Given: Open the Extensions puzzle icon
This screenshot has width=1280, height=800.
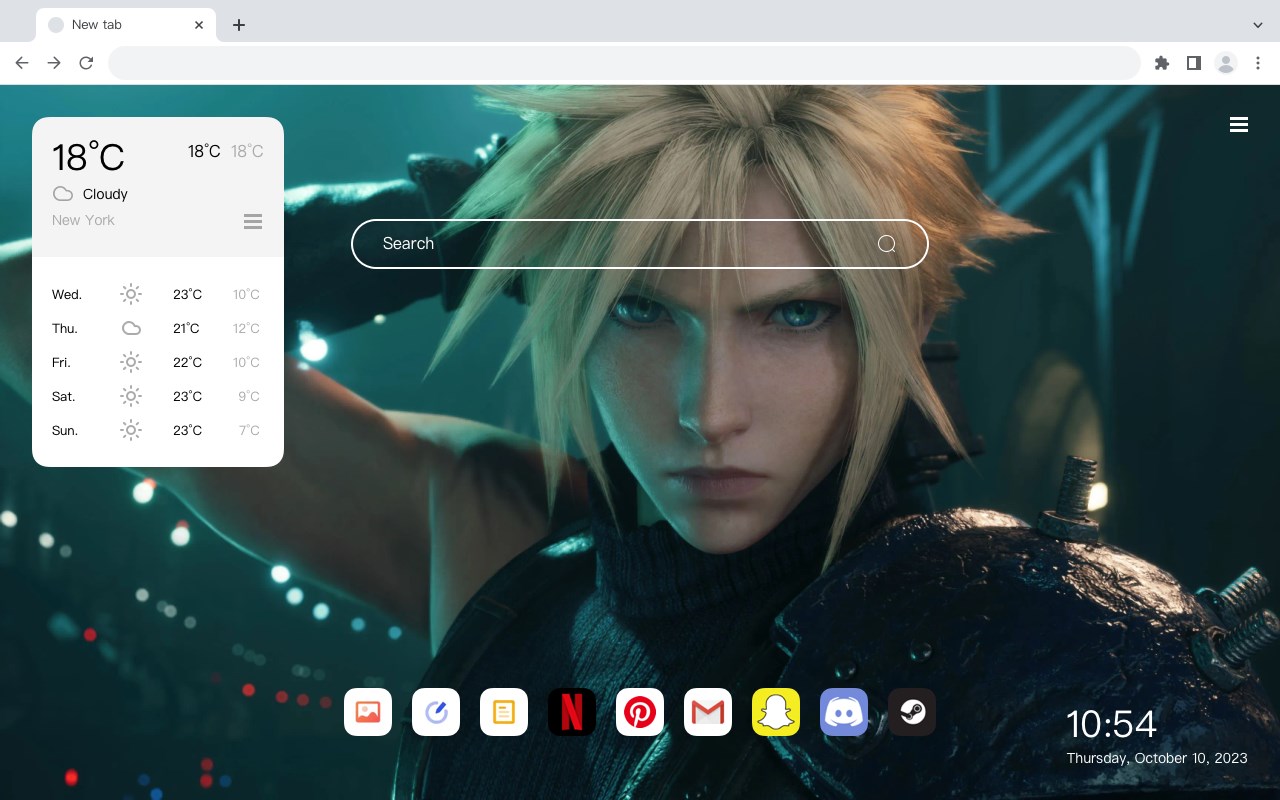Looking at the screenshot, I should click(x=1161, y=63).
